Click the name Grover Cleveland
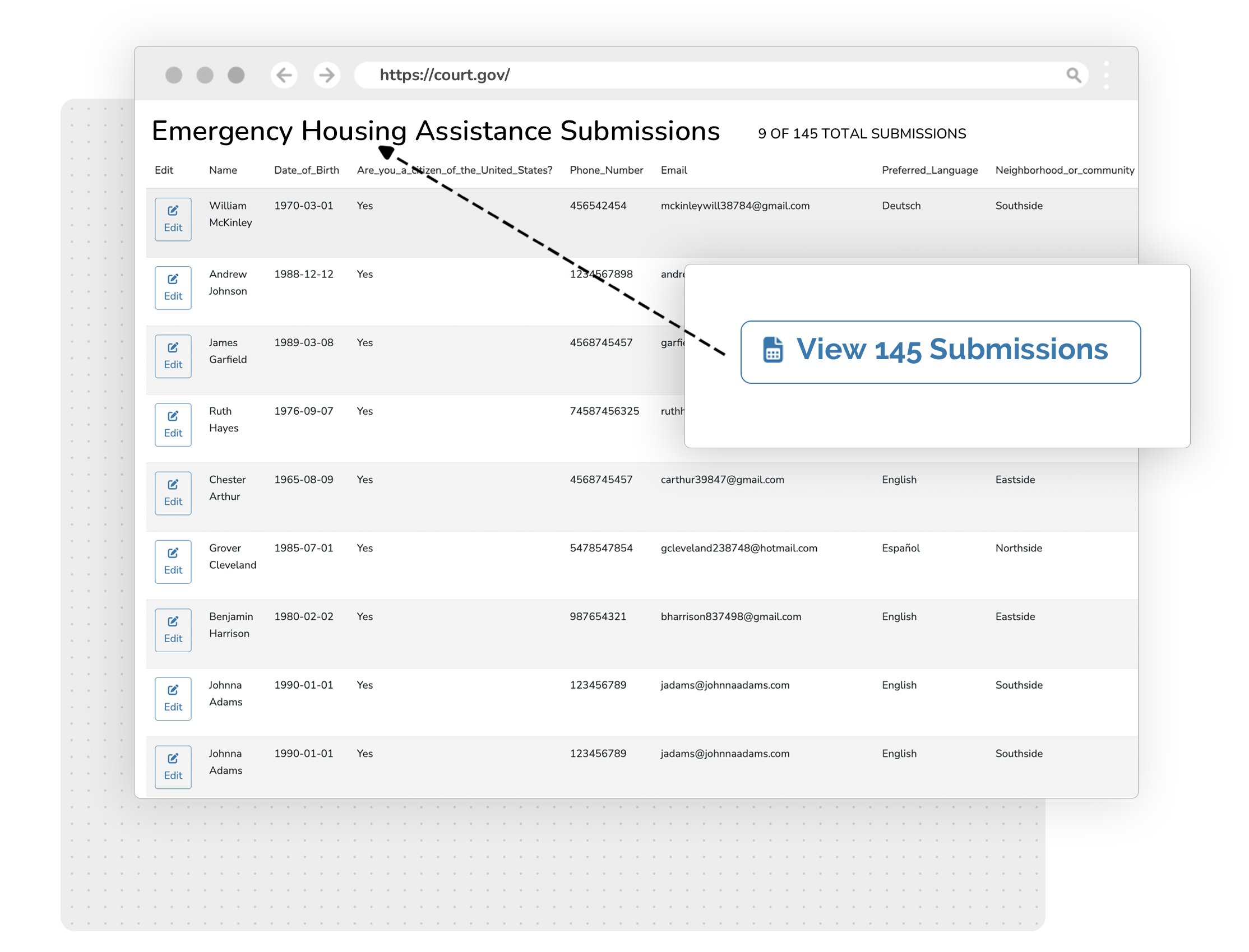Screen dimensions: 1249x952 pos(233,556)
